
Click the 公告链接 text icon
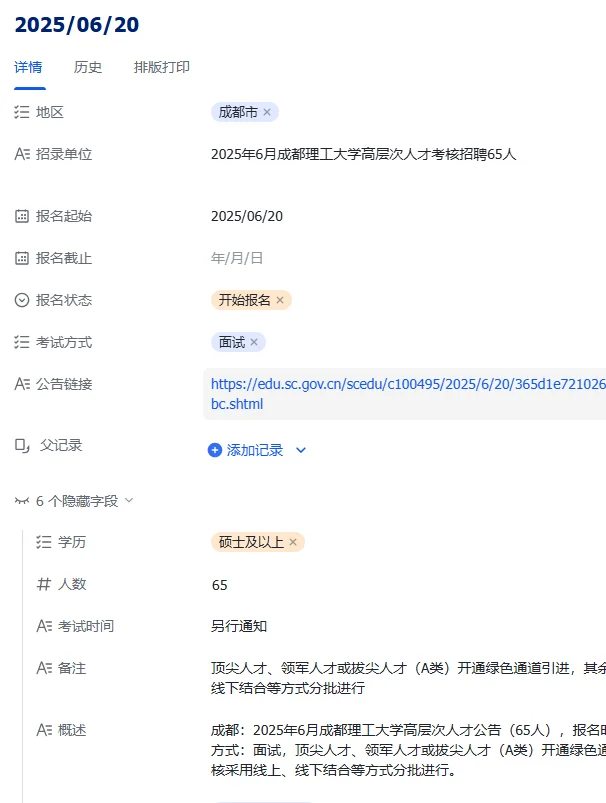(x=22, y=384)
